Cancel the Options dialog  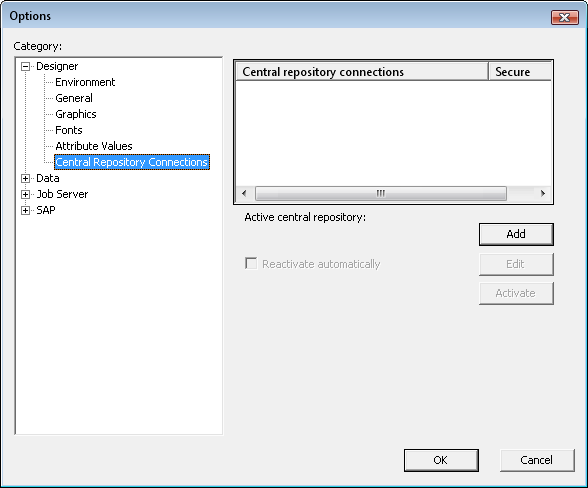[537, 460]
